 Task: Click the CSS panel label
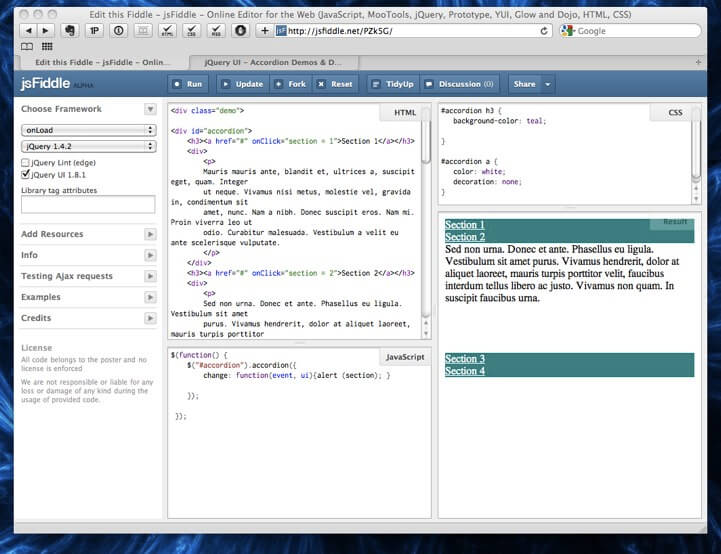click(675, 113)
